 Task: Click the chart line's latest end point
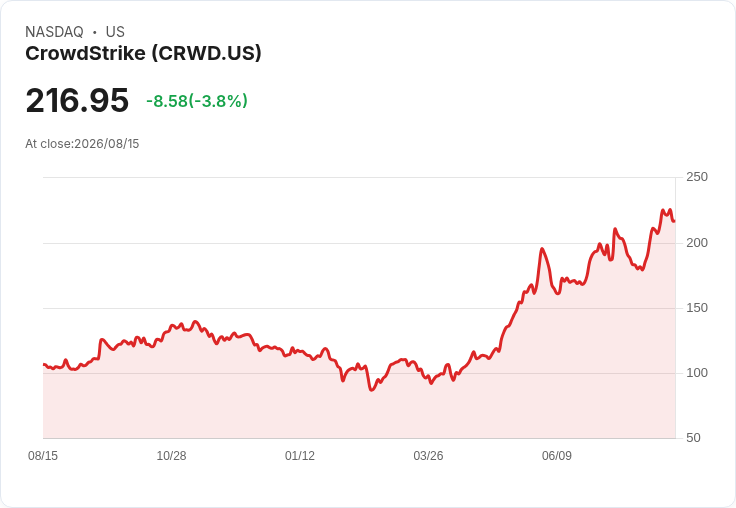tap(674, 221)
